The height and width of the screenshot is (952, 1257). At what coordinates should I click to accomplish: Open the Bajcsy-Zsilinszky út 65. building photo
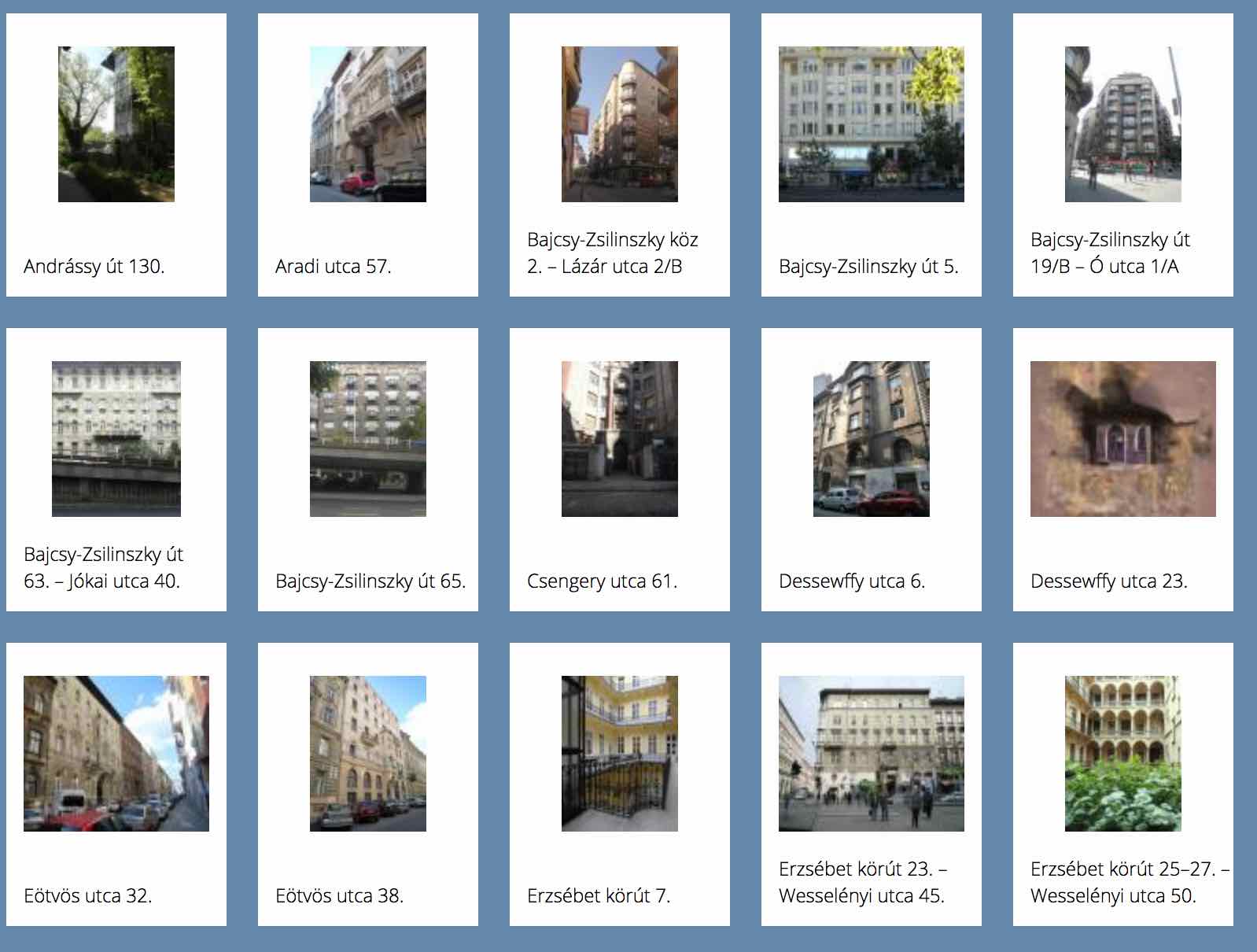click(368, 439)
